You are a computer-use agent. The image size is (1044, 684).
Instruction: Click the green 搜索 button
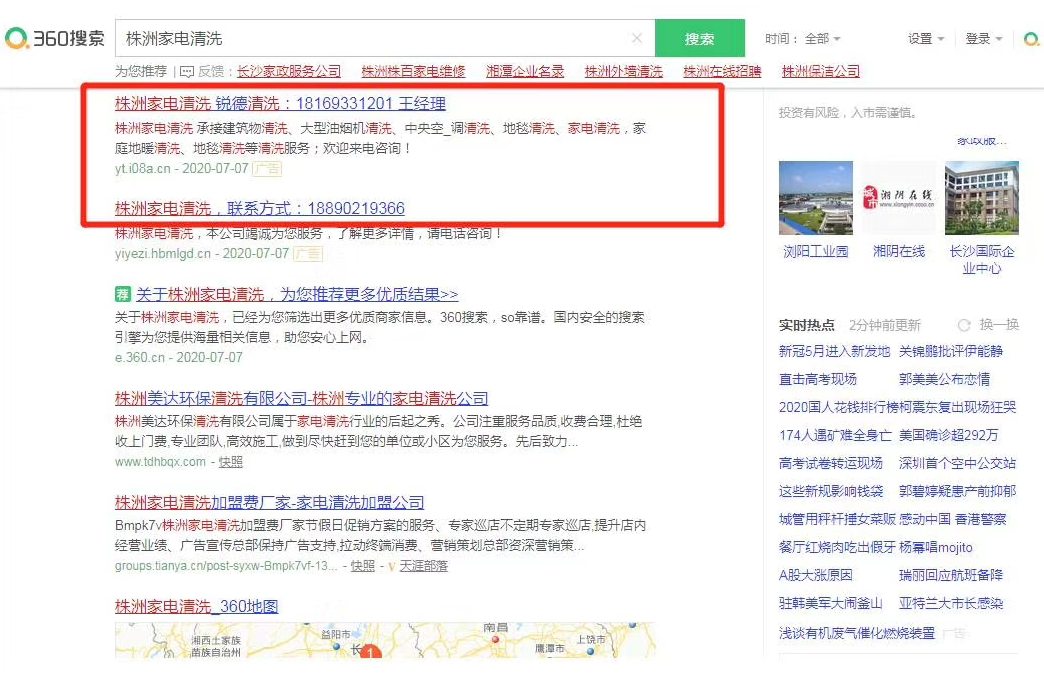point(699,38)
